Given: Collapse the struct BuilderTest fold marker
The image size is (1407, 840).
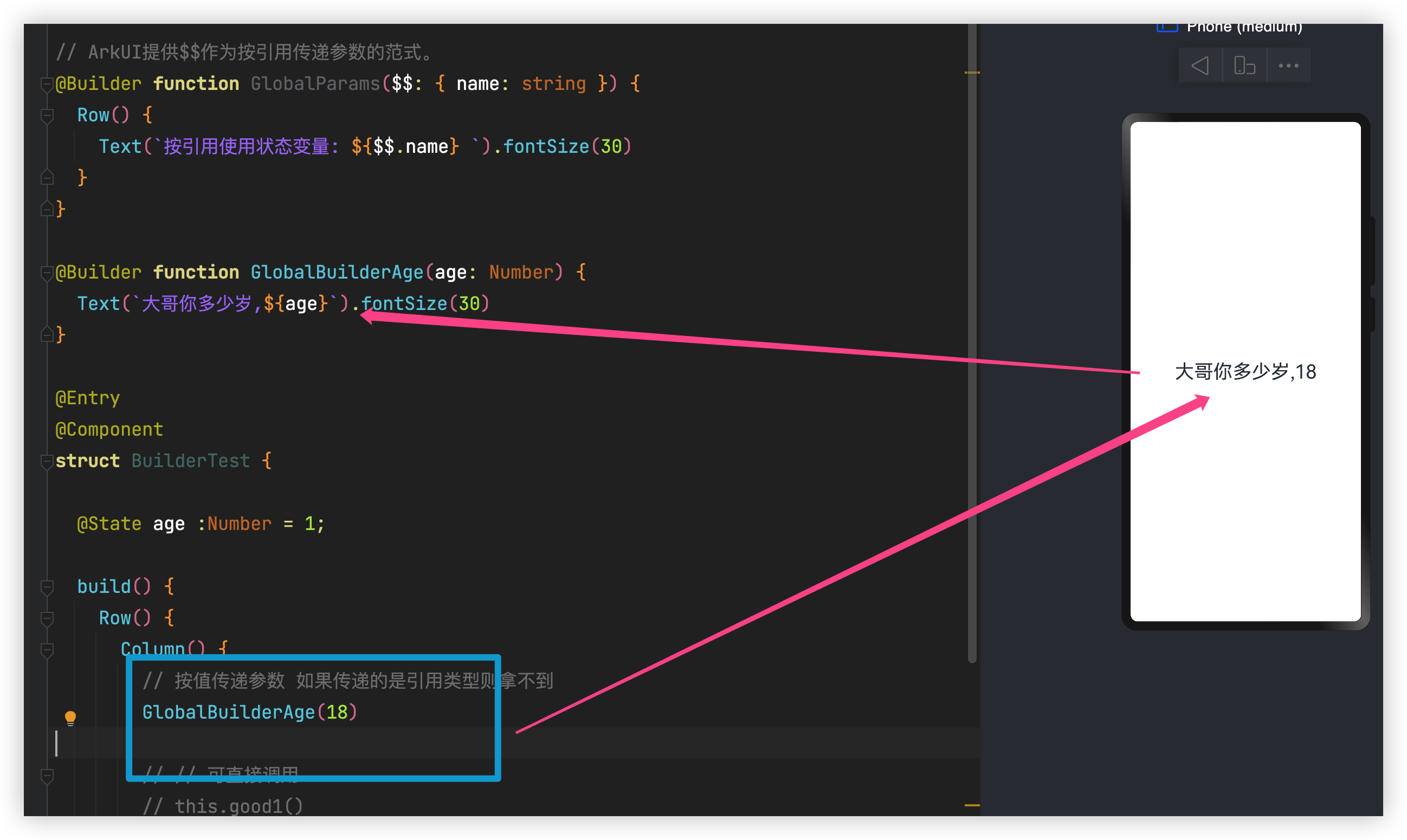Looking at the screenshot, I should [x=47, y=462].
